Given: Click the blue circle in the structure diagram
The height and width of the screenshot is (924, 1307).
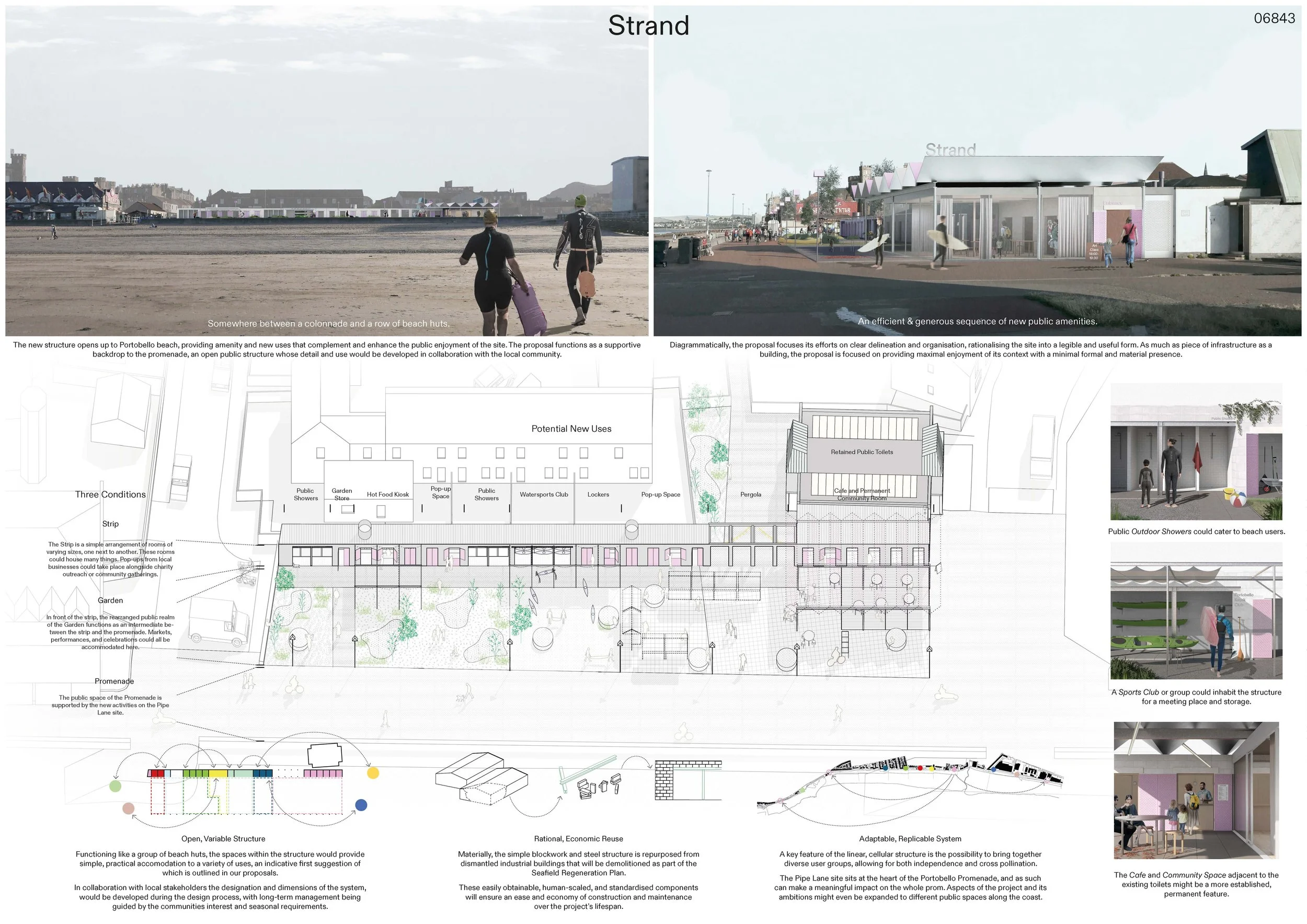Looking at the screenshot, I should pyautogui.click(x=361, y=804).
